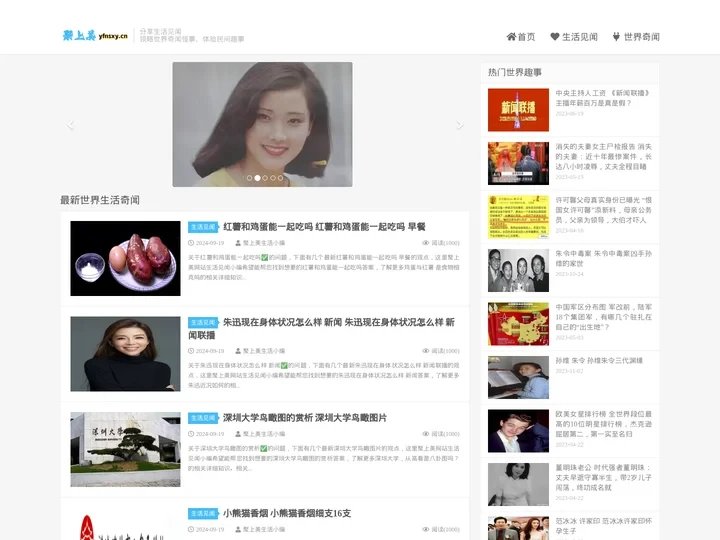The width and height of the screenshot is (720, 540).
Task: Click the eye view-count icon on 深圳大学 article
Action: pyautogui.click(x=426, y=434)
